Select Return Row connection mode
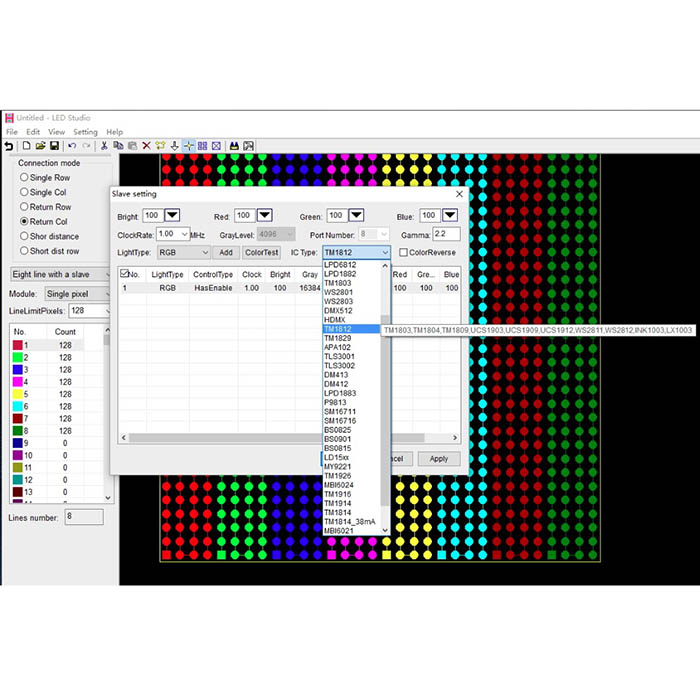700x700 pixels. 24,207
